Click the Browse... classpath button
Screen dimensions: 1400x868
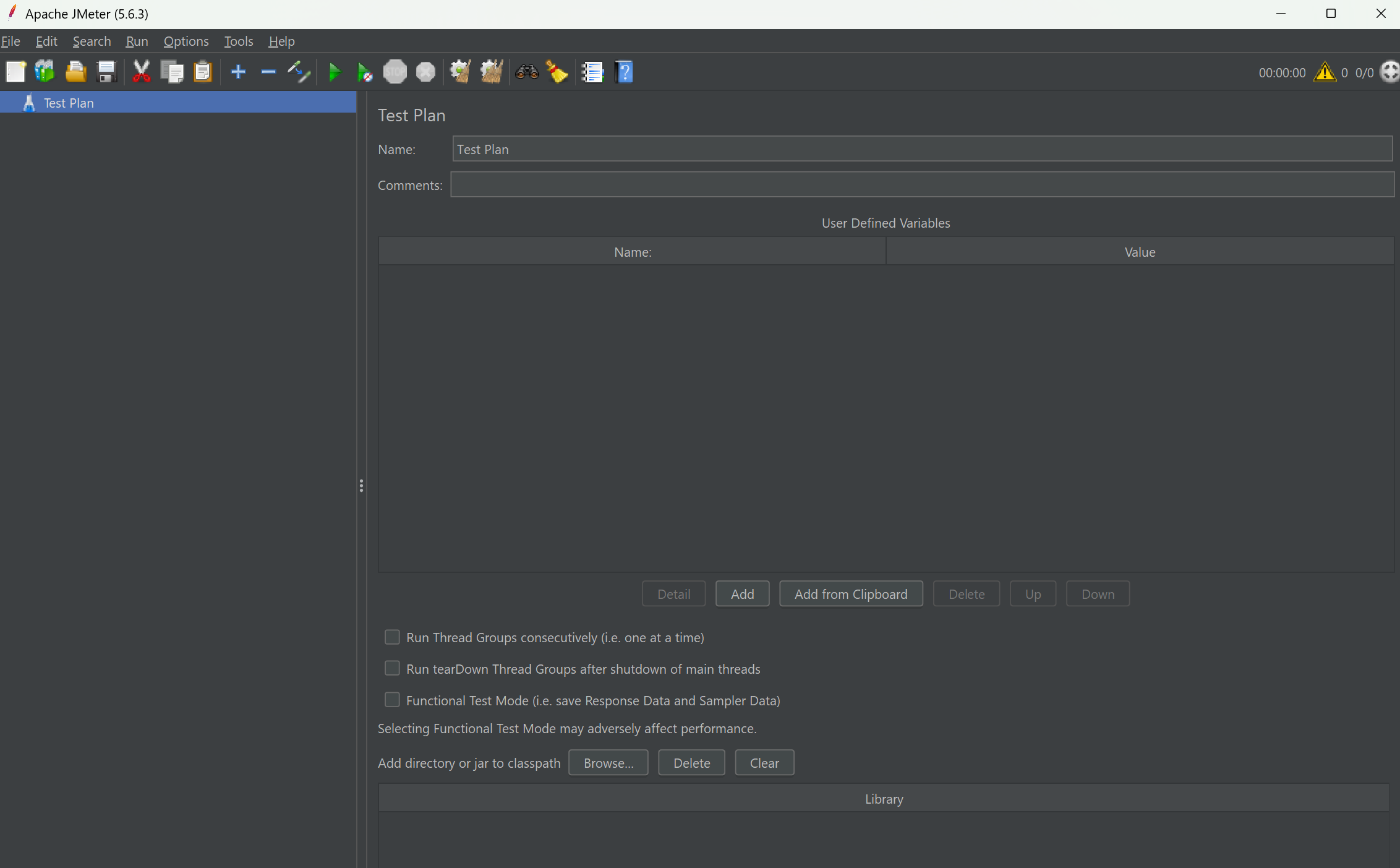[608, 763]
